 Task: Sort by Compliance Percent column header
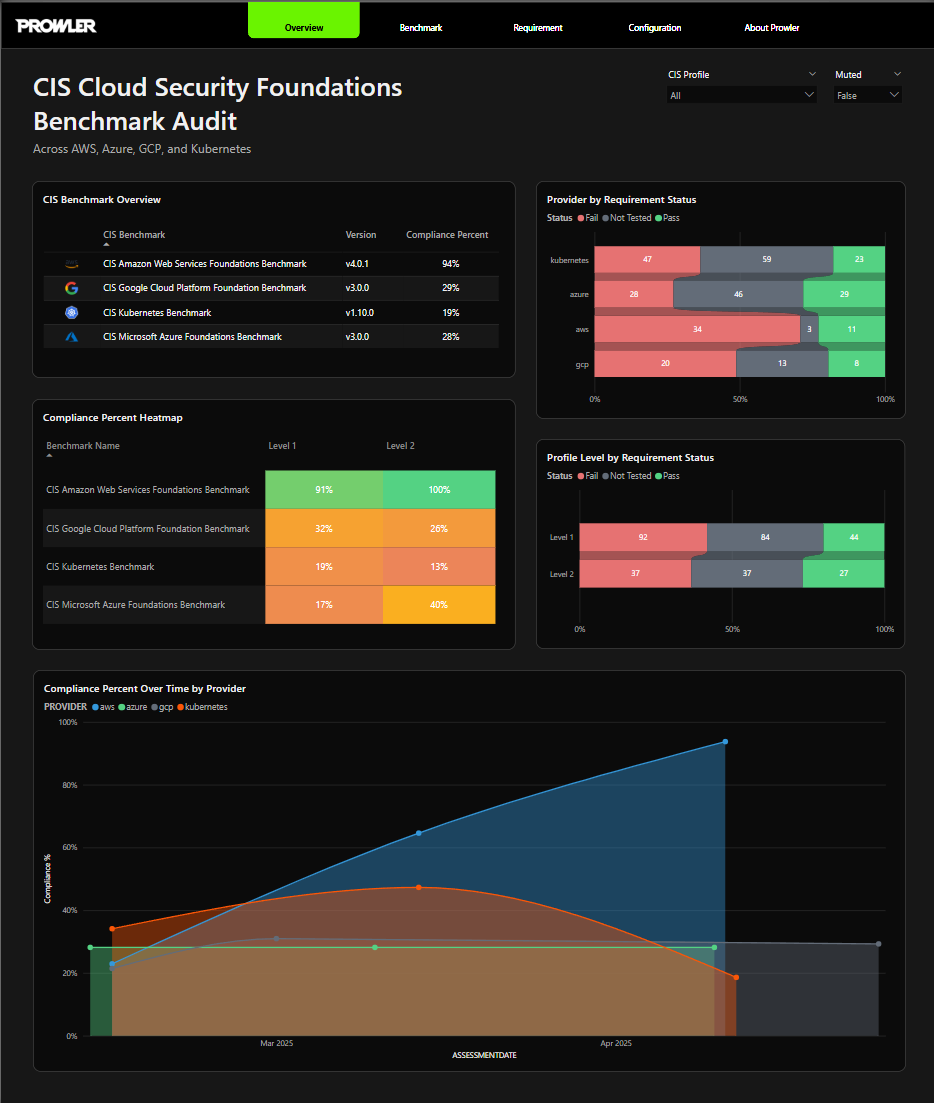447,235
